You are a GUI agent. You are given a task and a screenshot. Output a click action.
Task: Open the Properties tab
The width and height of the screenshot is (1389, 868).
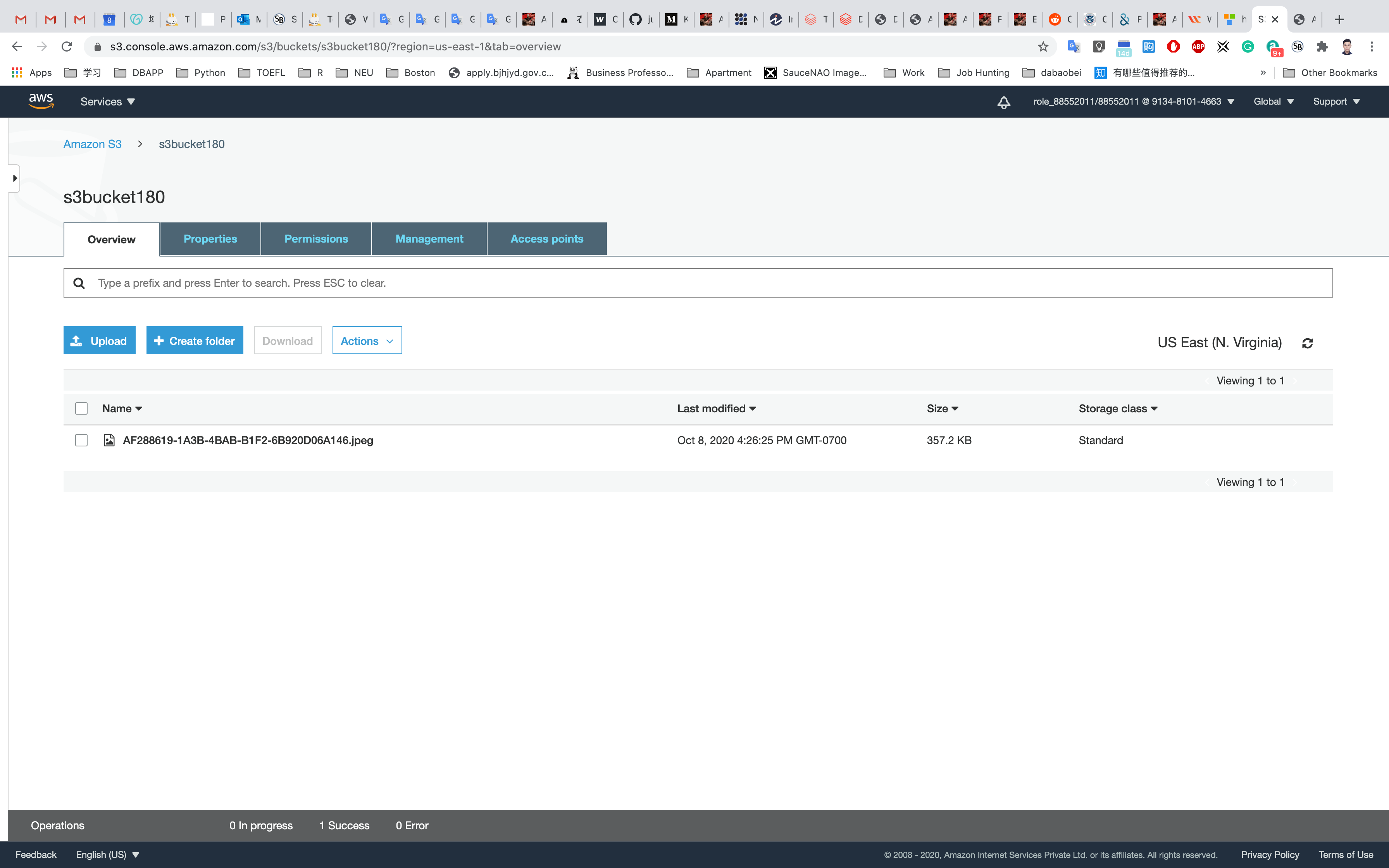click(210, 239)
